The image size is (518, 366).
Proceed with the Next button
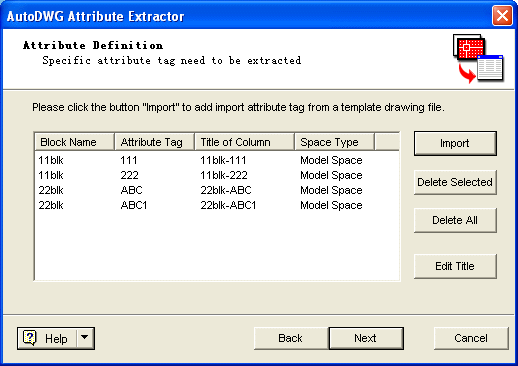366,338
